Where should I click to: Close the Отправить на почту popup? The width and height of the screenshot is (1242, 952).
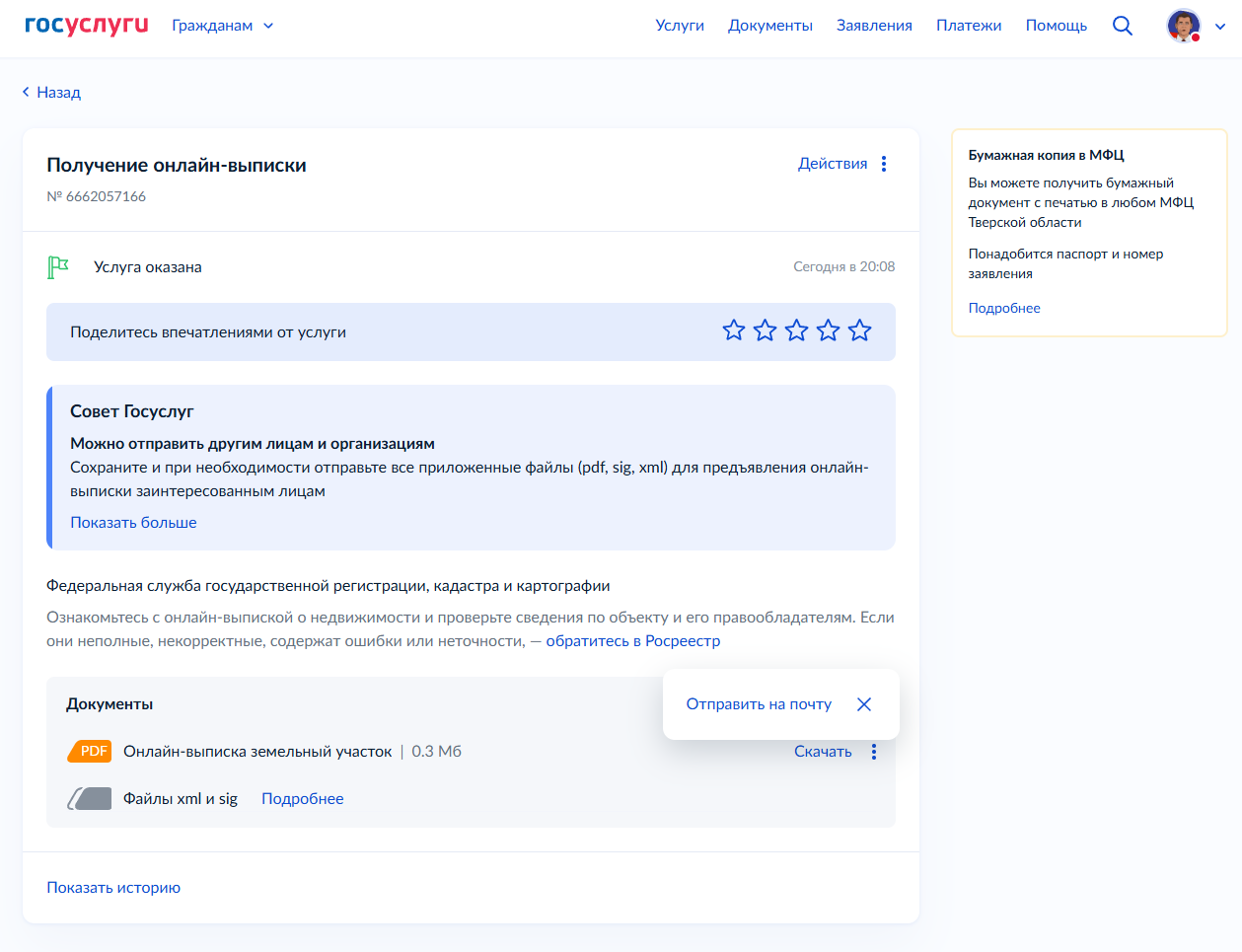(864, 704)
